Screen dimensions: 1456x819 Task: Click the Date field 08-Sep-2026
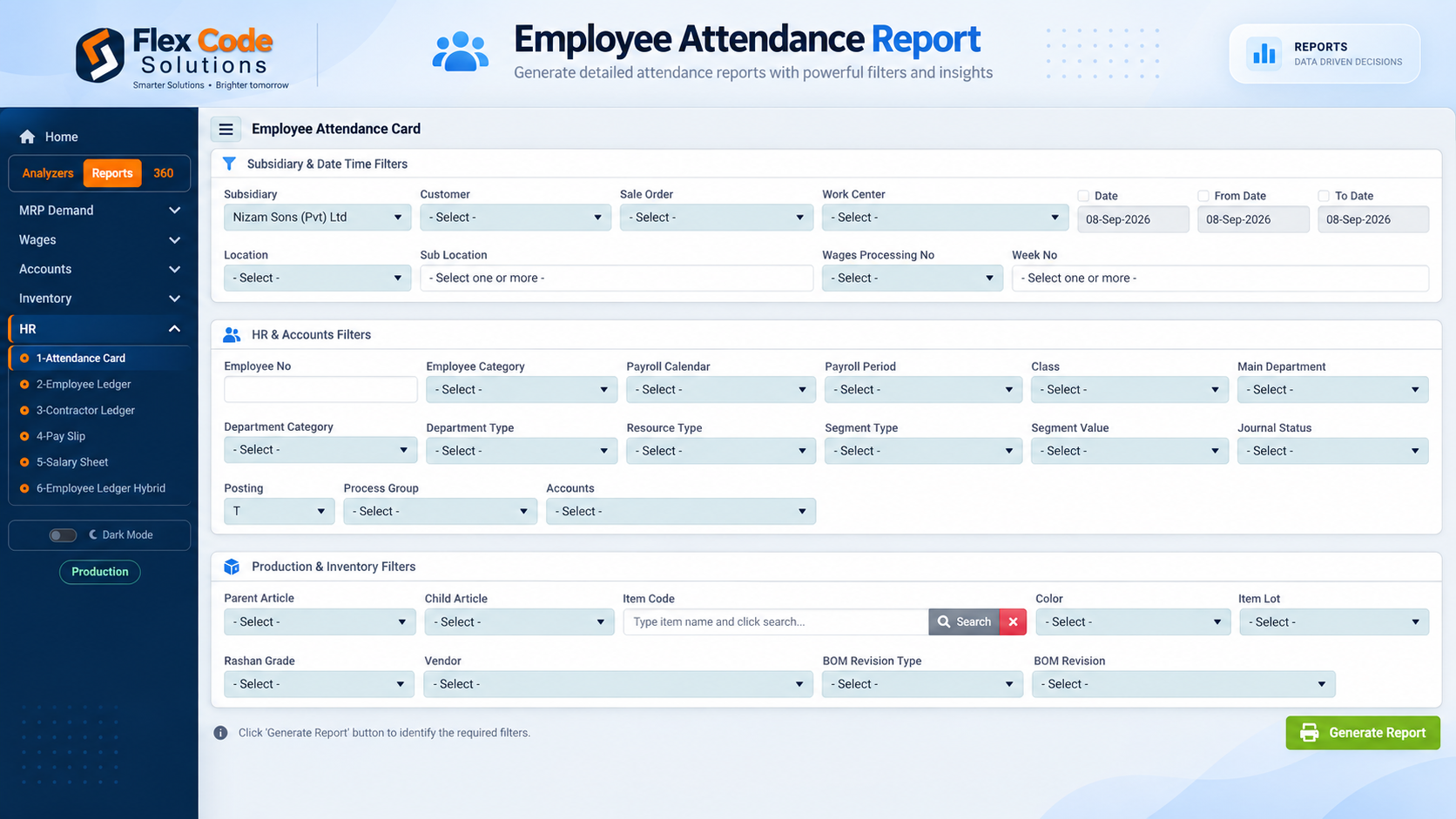pyautogui.click(x=1133, y=219)
